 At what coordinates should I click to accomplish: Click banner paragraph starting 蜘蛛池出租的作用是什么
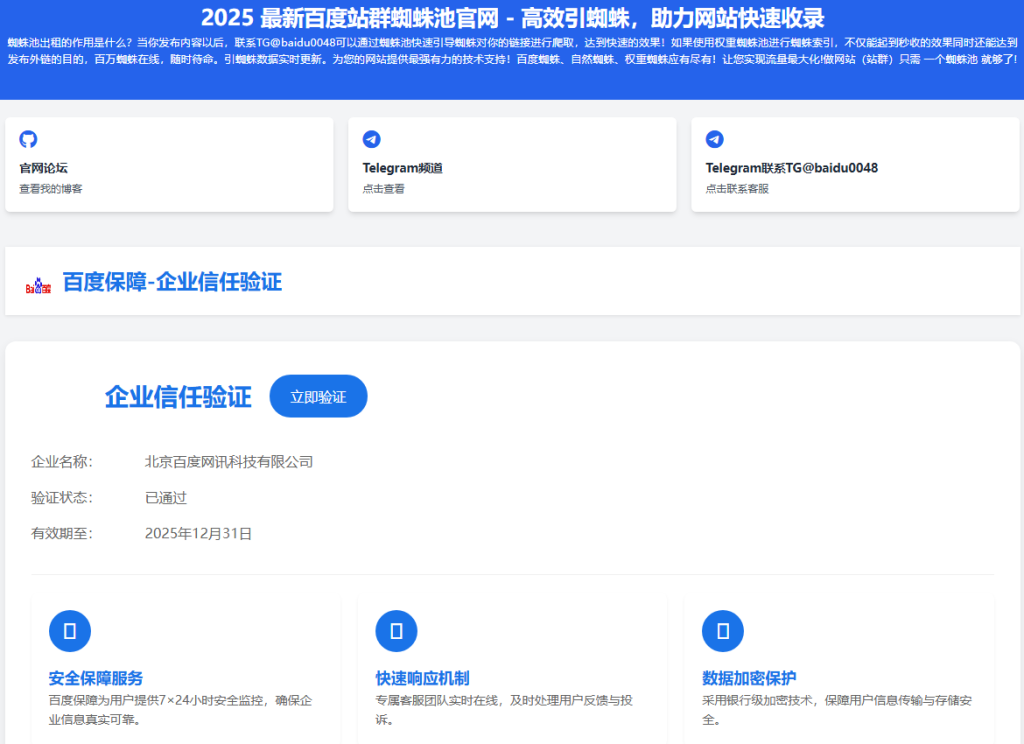click(512, 51)
